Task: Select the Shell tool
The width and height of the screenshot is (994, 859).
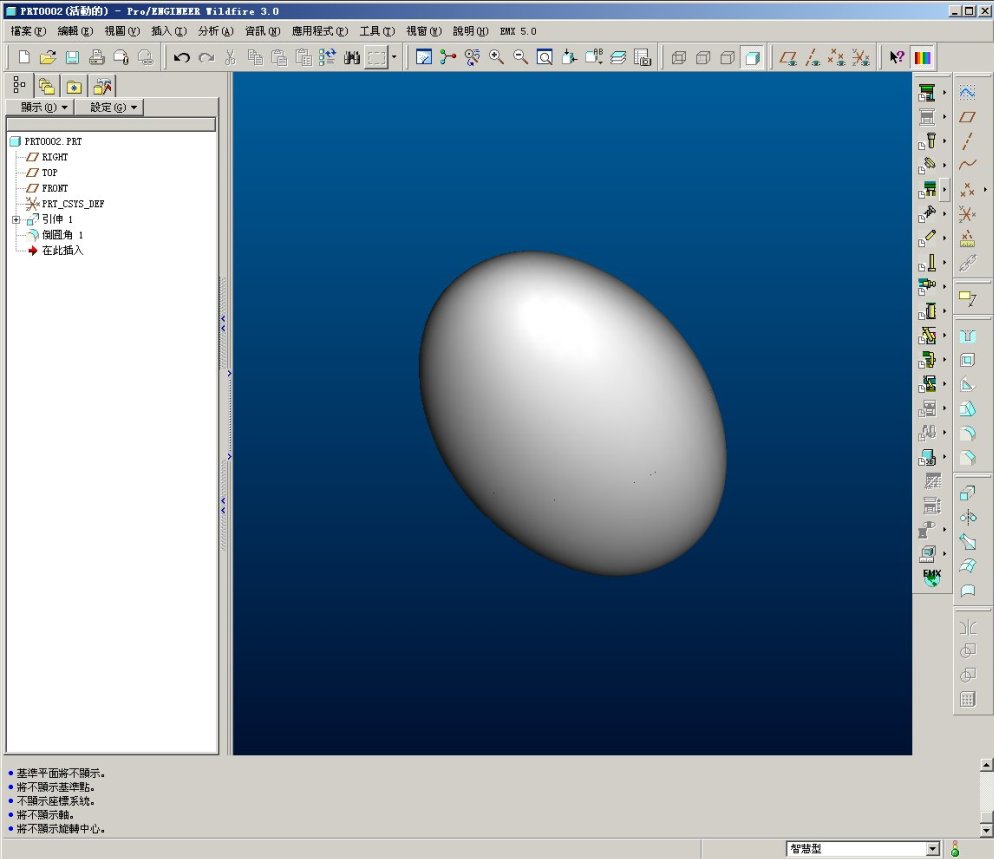Action: (x=967, y=360)
